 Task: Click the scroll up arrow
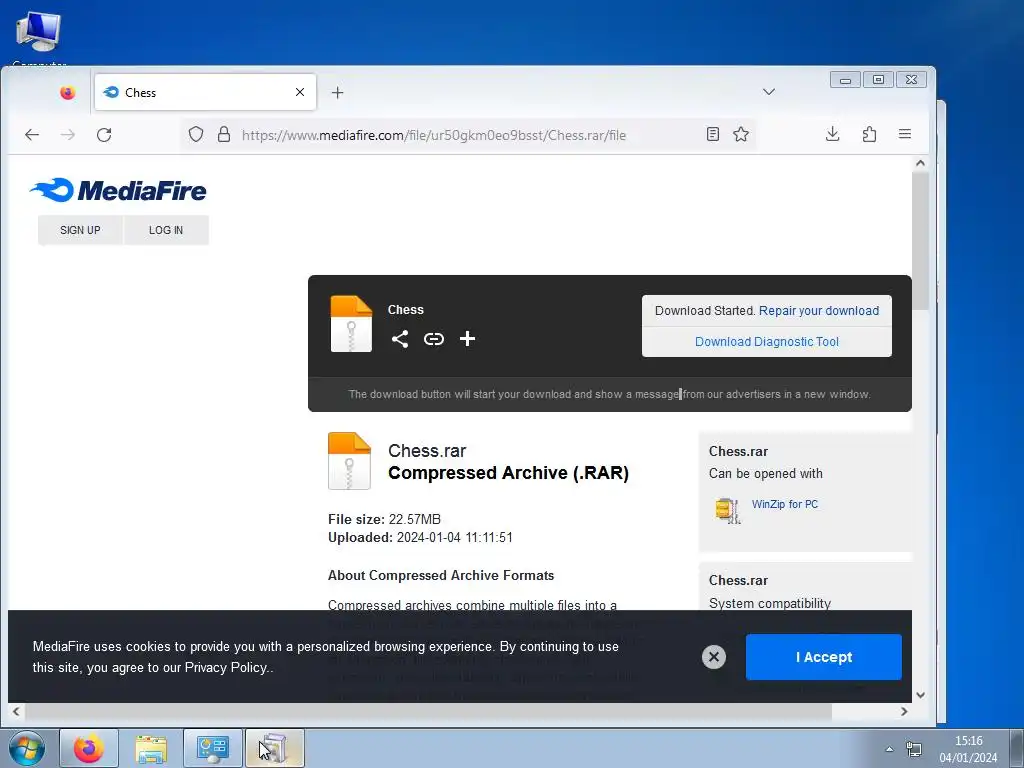click(920, 163)
